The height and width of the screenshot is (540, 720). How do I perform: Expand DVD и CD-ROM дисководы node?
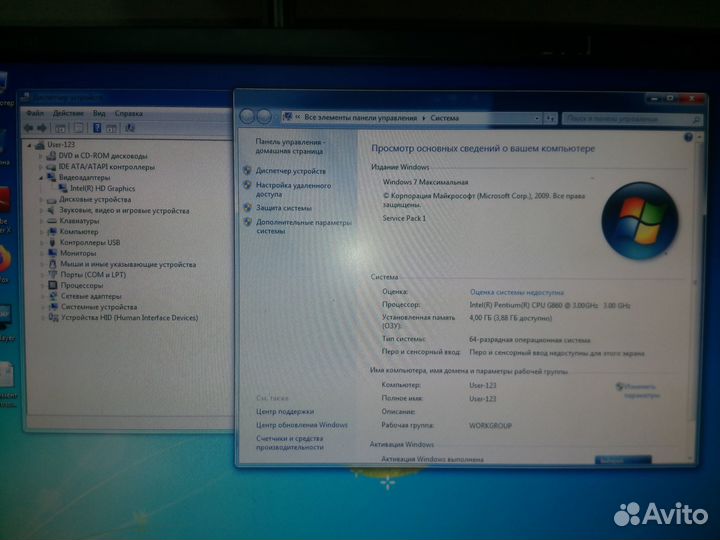pos(40,156)
